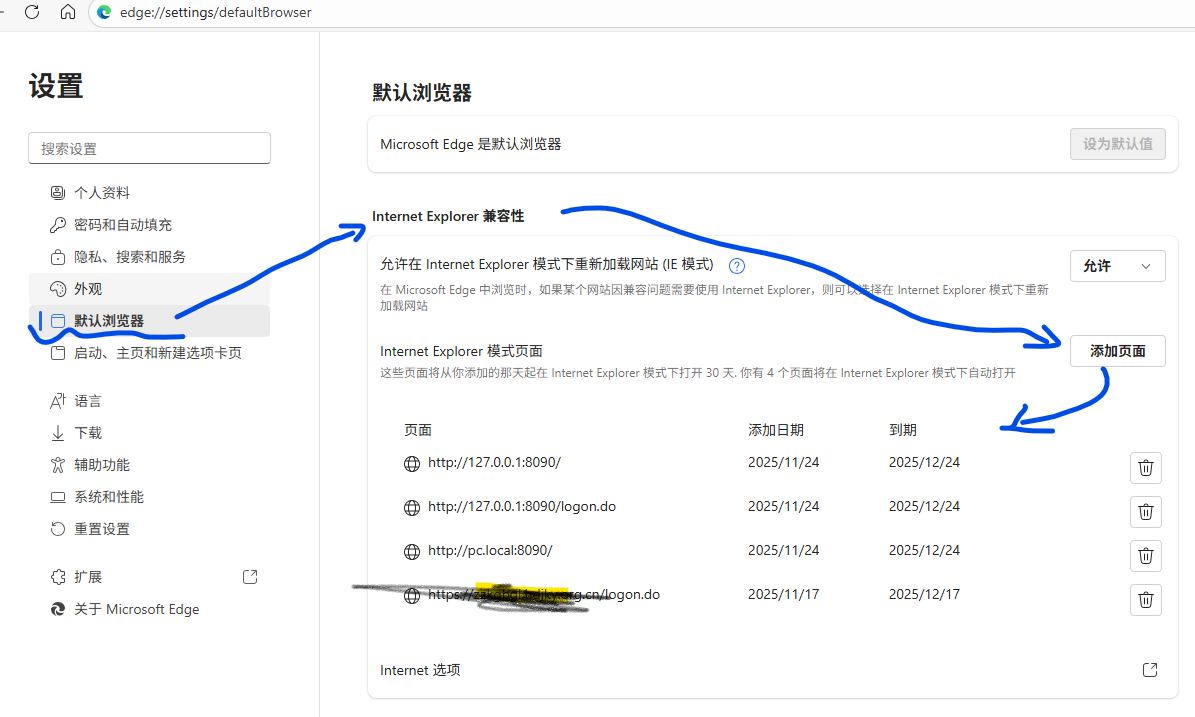
Task: Click the browser refresh icon
Action: (32, 12)
